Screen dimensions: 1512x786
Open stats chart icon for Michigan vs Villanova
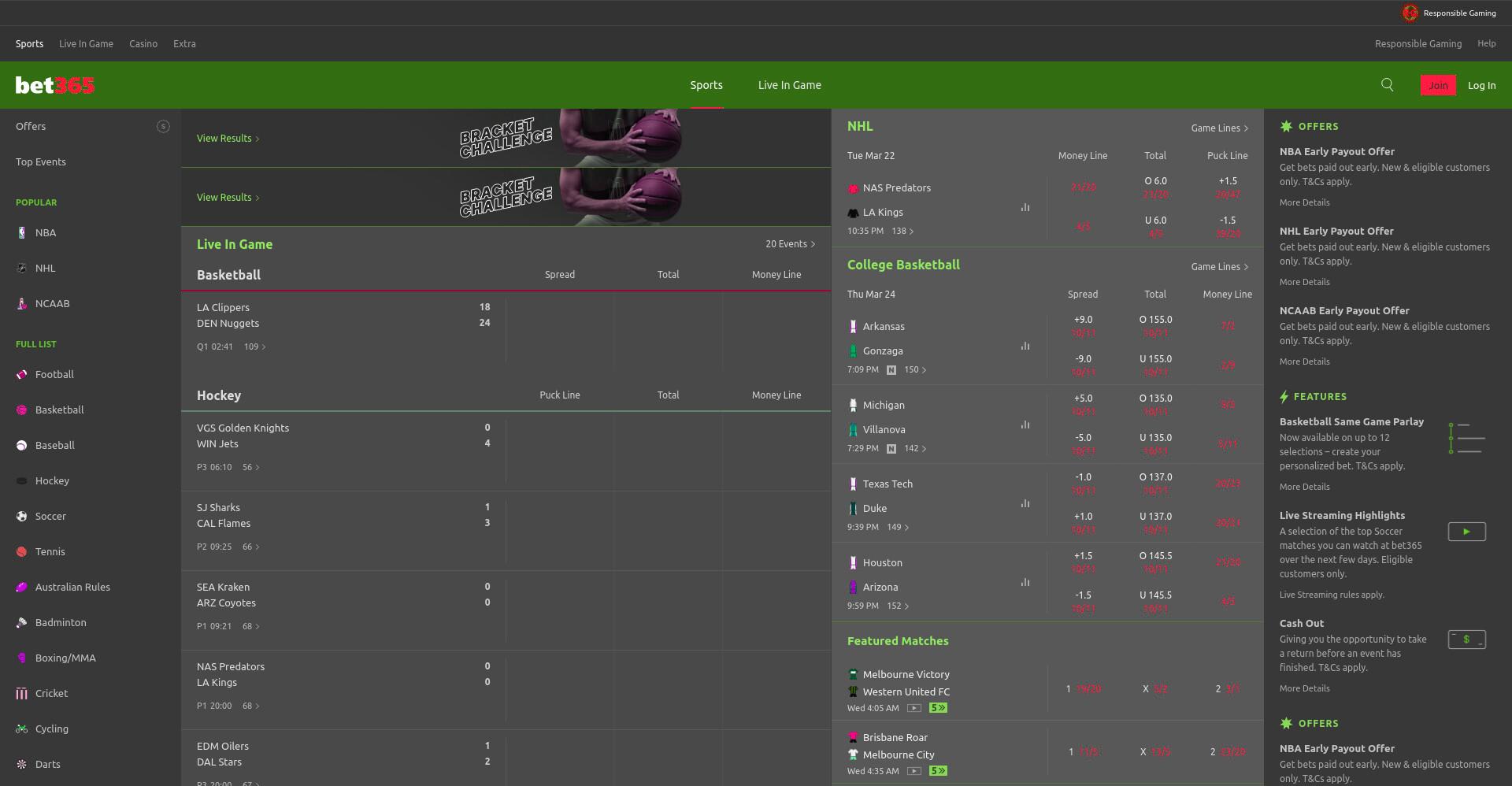[1025, 425]
